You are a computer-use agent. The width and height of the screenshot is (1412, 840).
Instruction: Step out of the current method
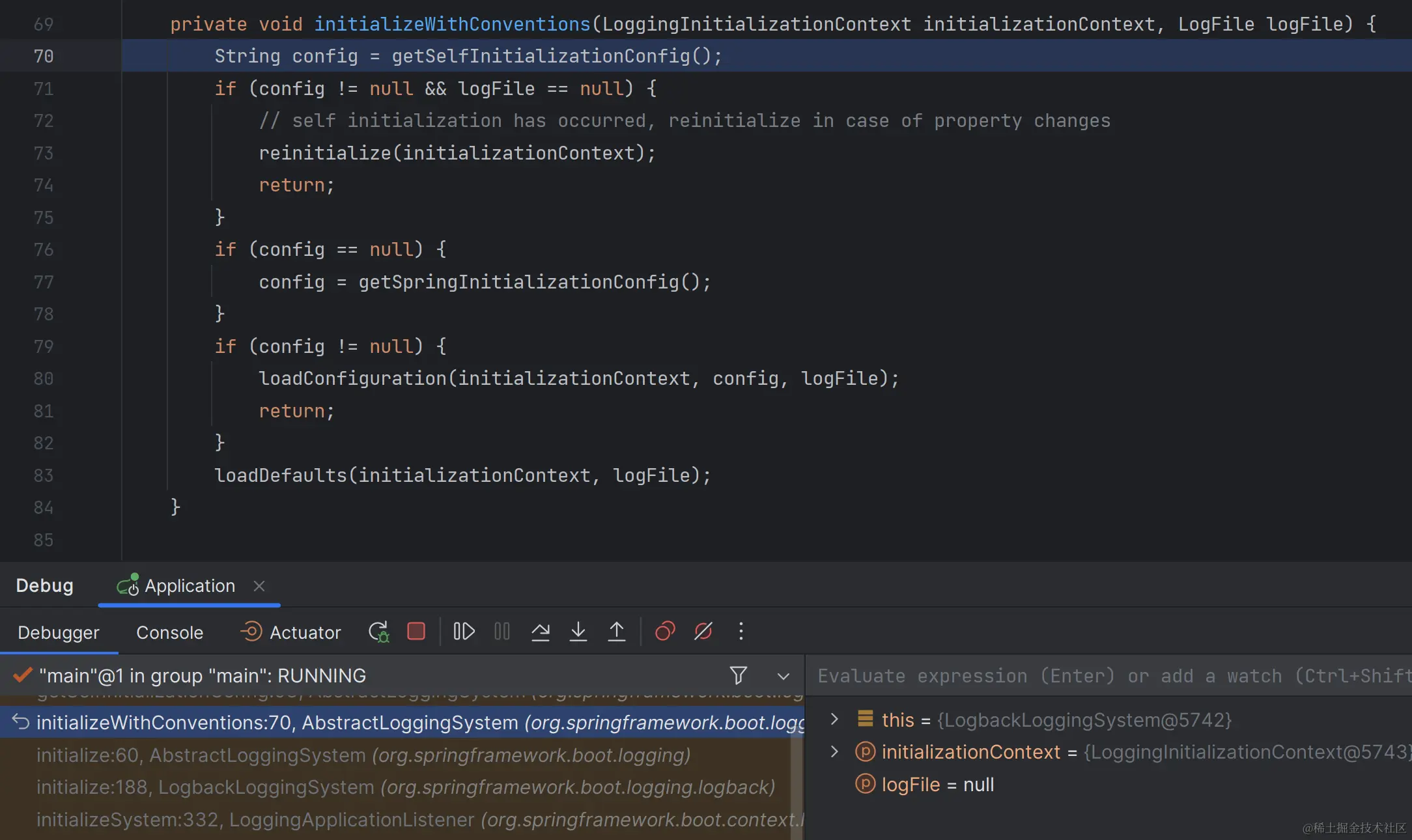617,632
